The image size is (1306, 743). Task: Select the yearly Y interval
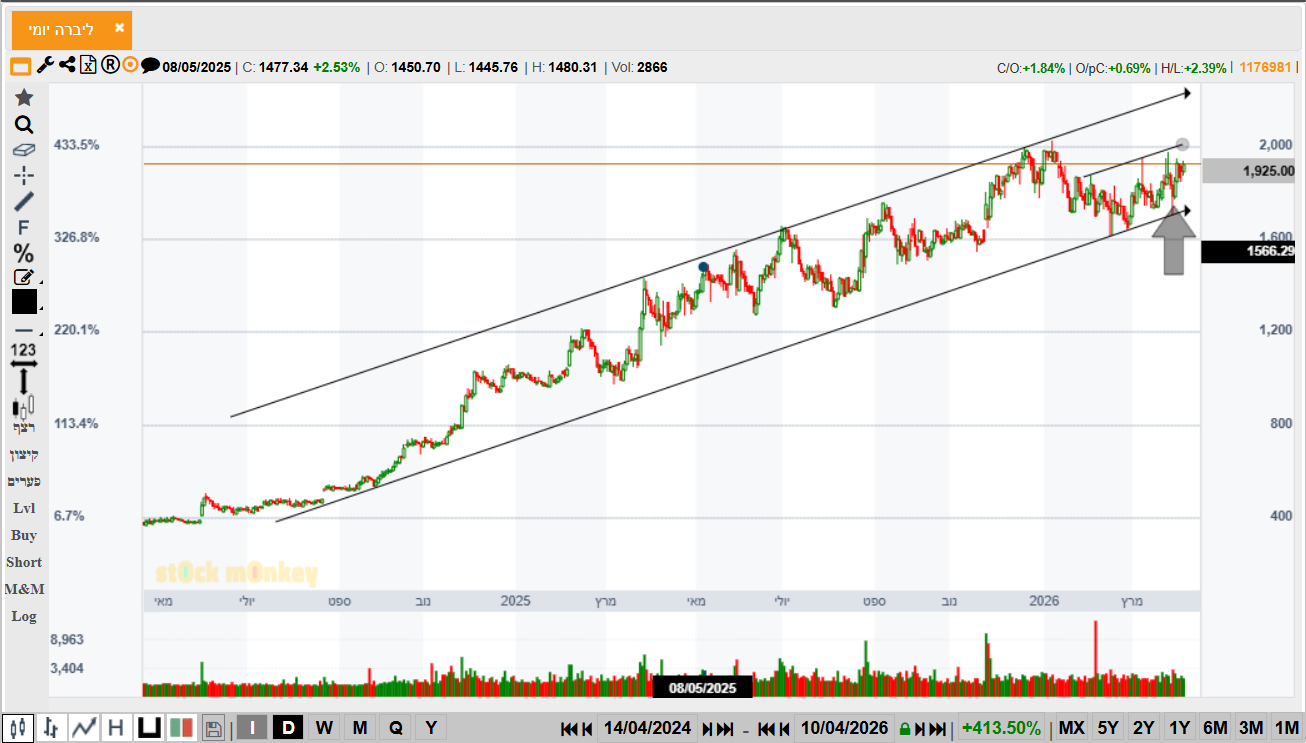431,727
